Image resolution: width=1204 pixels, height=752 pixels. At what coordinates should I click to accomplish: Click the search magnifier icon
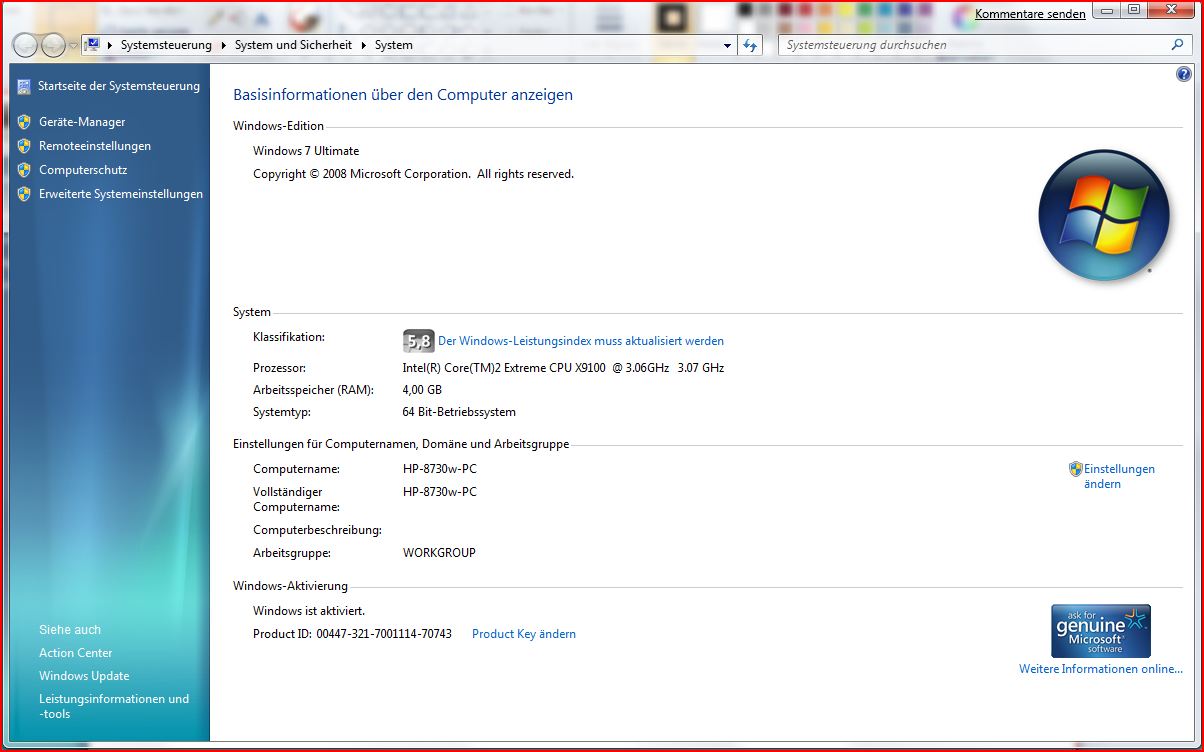[x=1177, y=45]
